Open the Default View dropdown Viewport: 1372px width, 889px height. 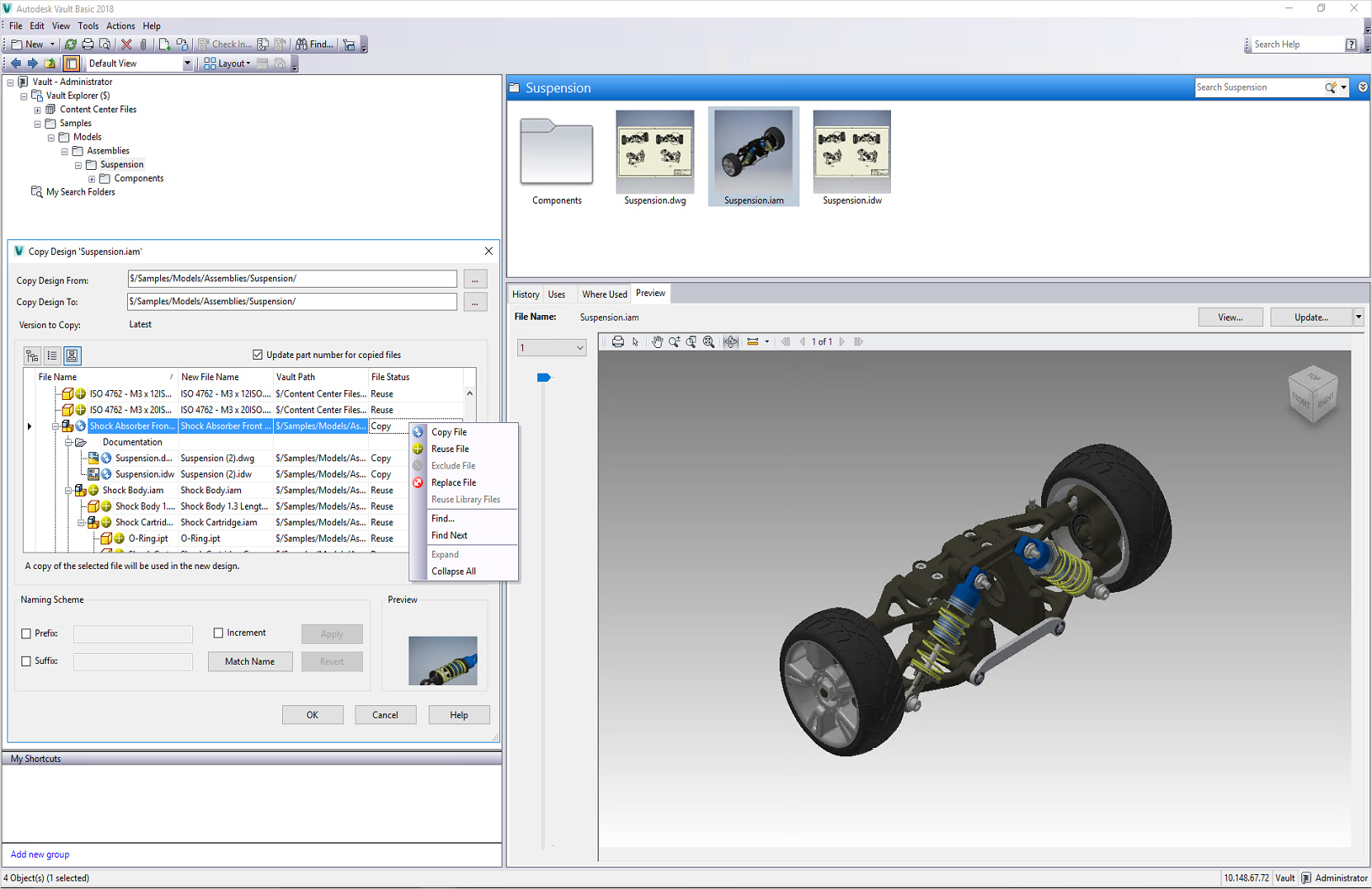187,63
